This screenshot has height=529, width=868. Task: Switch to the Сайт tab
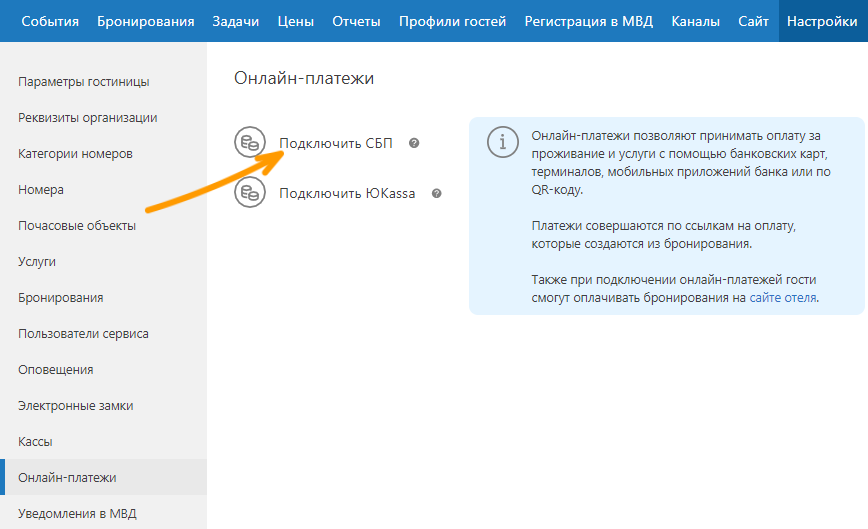(753, 21)
